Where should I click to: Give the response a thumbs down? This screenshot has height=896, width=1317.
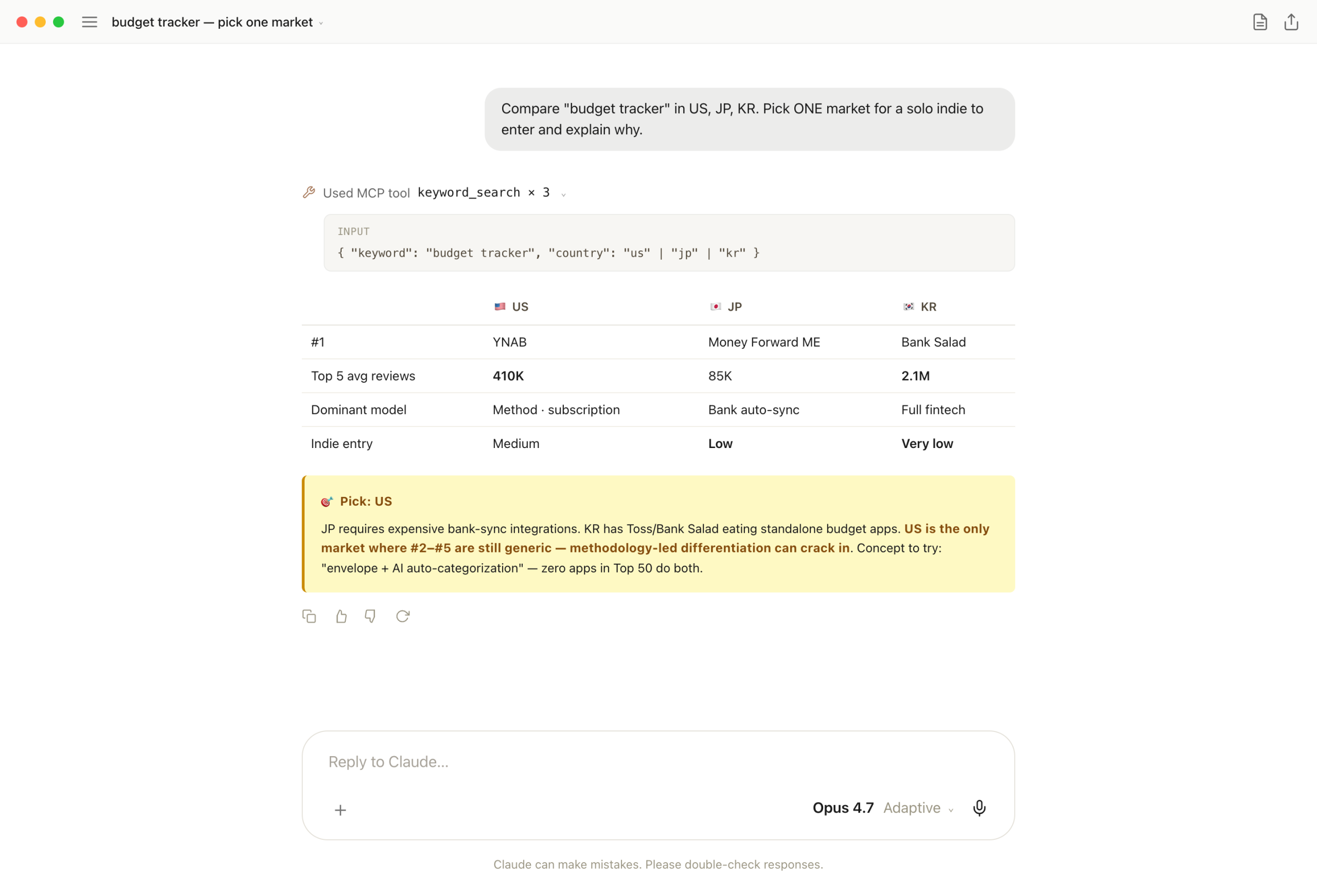coord(370,616)
